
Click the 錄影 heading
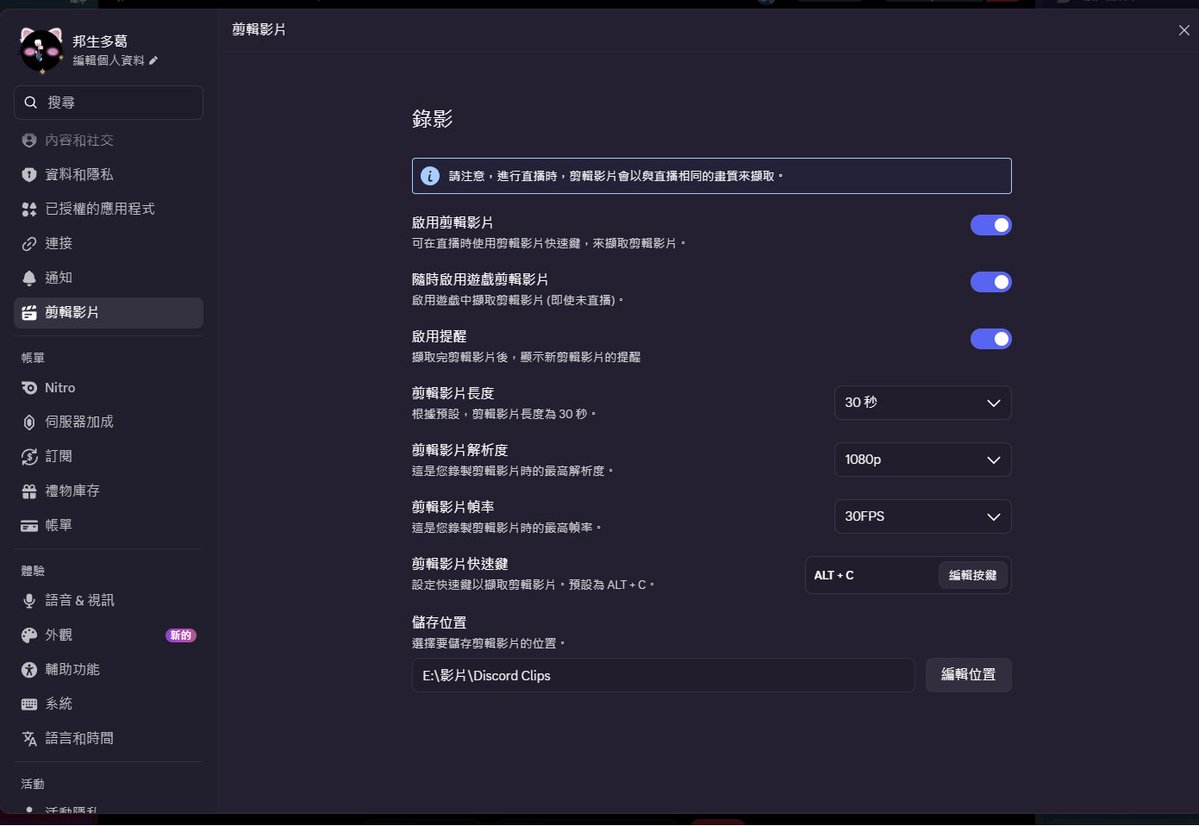click(x=433, y=119)
